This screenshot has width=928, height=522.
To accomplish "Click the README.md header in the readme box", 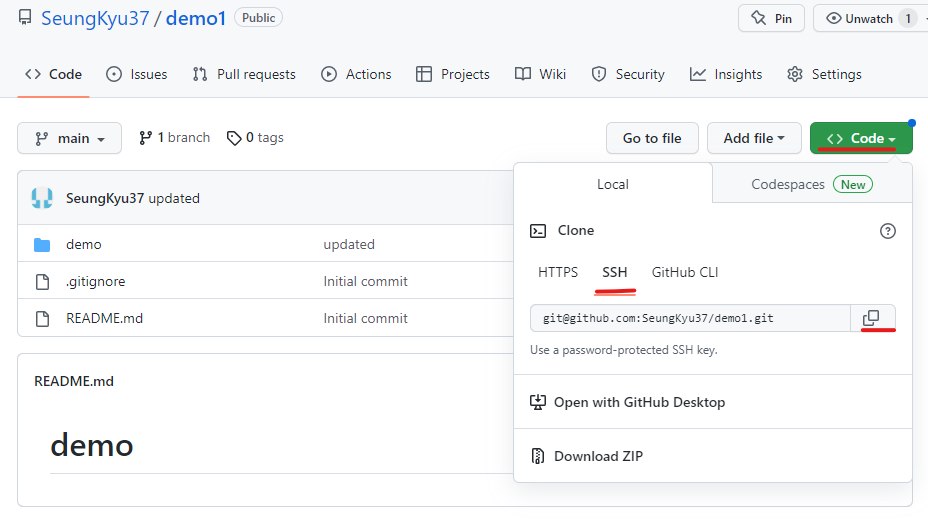I will point(74,381).
